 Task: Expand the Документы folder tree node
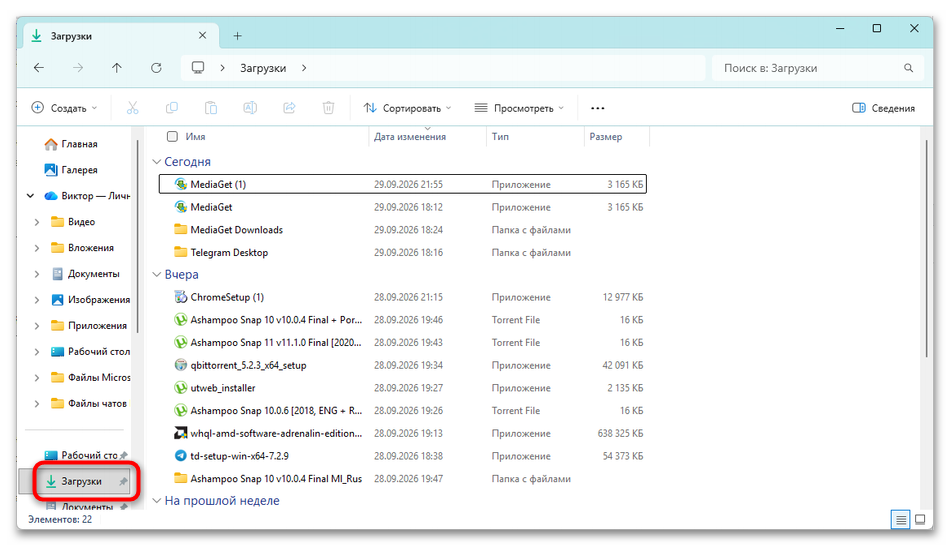pos(37,274)
